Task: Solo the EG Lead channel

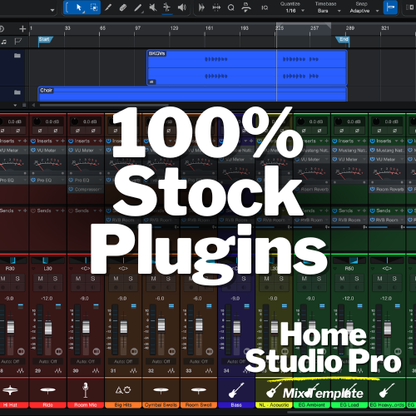Action: click(356, 278)
